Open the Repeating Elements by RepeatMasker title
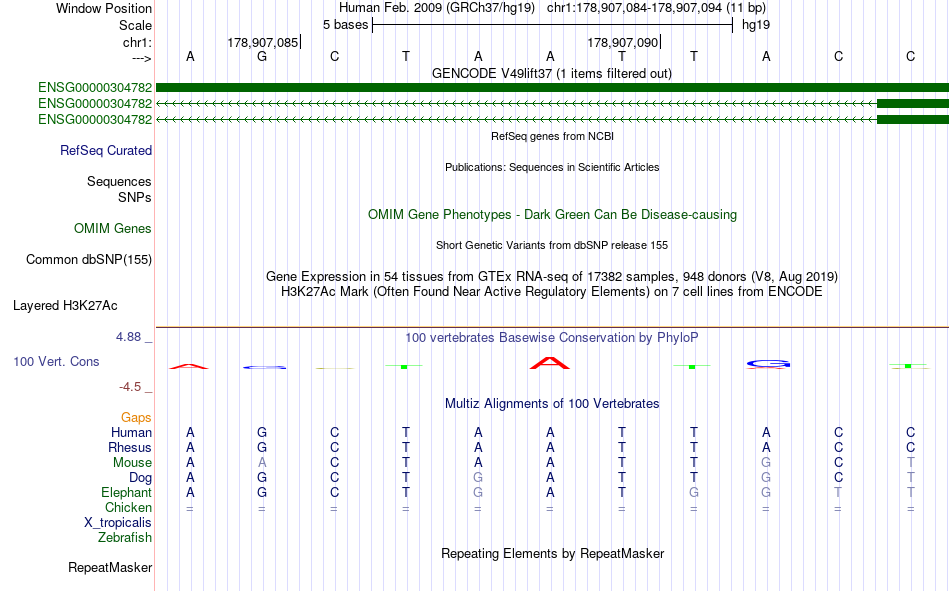Viewport: 950px width, 591px height. pyautogui.click(x=552, y=553)
